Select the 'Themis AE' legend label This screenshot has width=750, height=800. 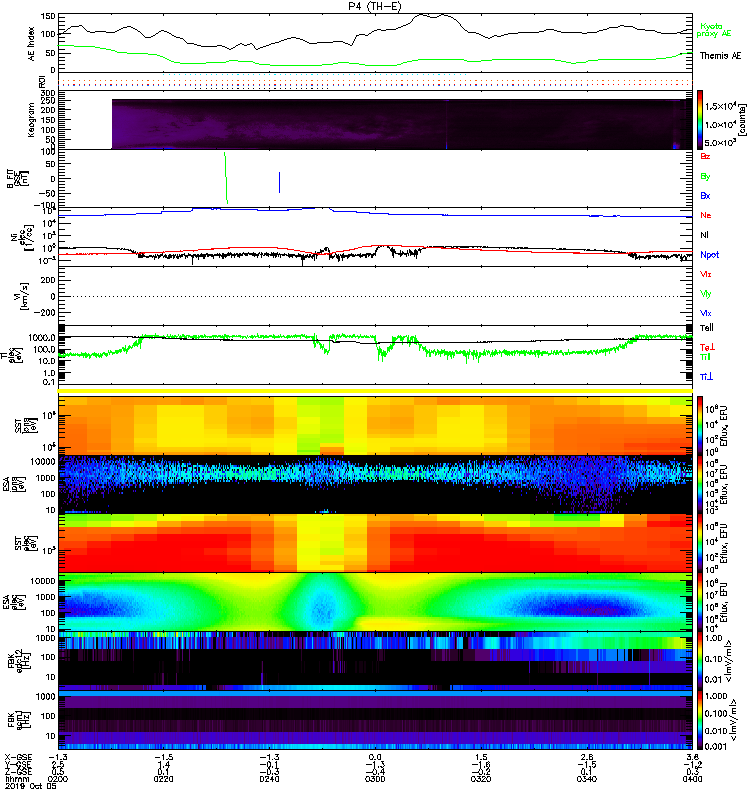(720, 56)
